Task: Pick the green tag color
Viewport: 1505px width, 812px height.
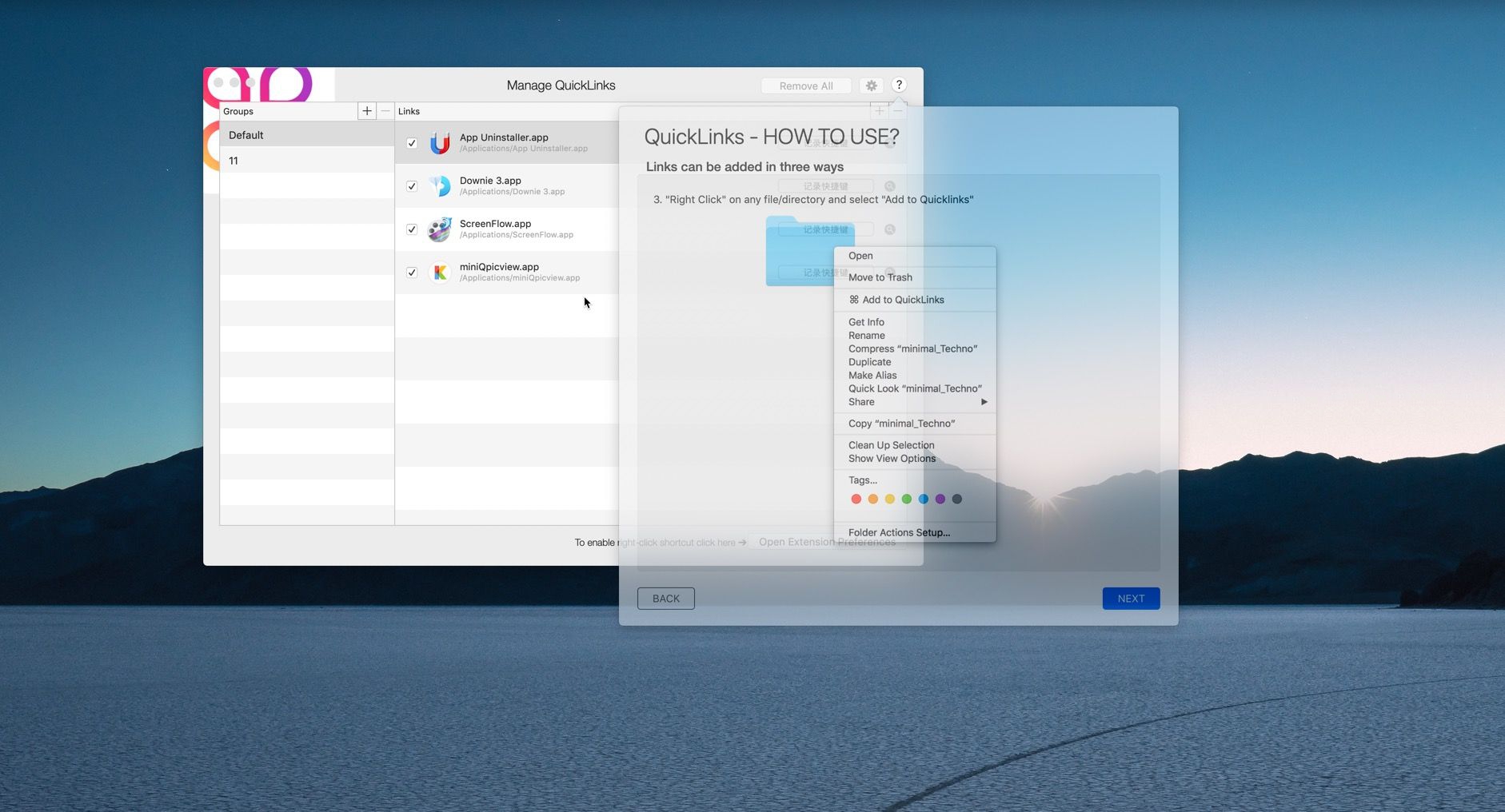Action: pyautogui.click(x=907, y=499)
